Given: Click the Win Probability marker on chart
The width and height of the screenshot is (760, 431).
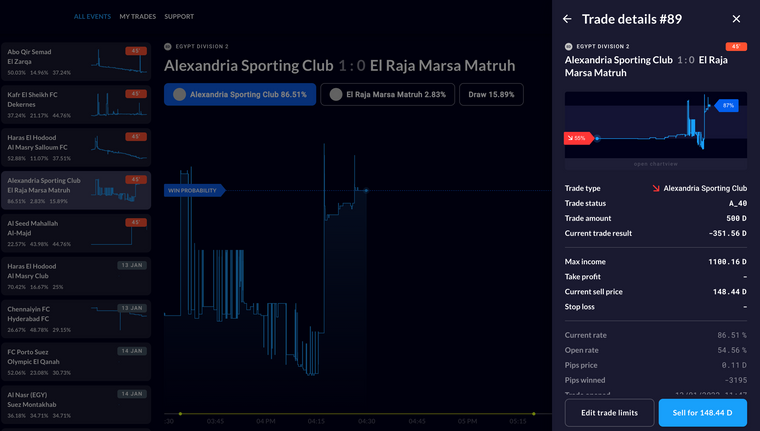Looking at the screenshot, I should point(195,190).
